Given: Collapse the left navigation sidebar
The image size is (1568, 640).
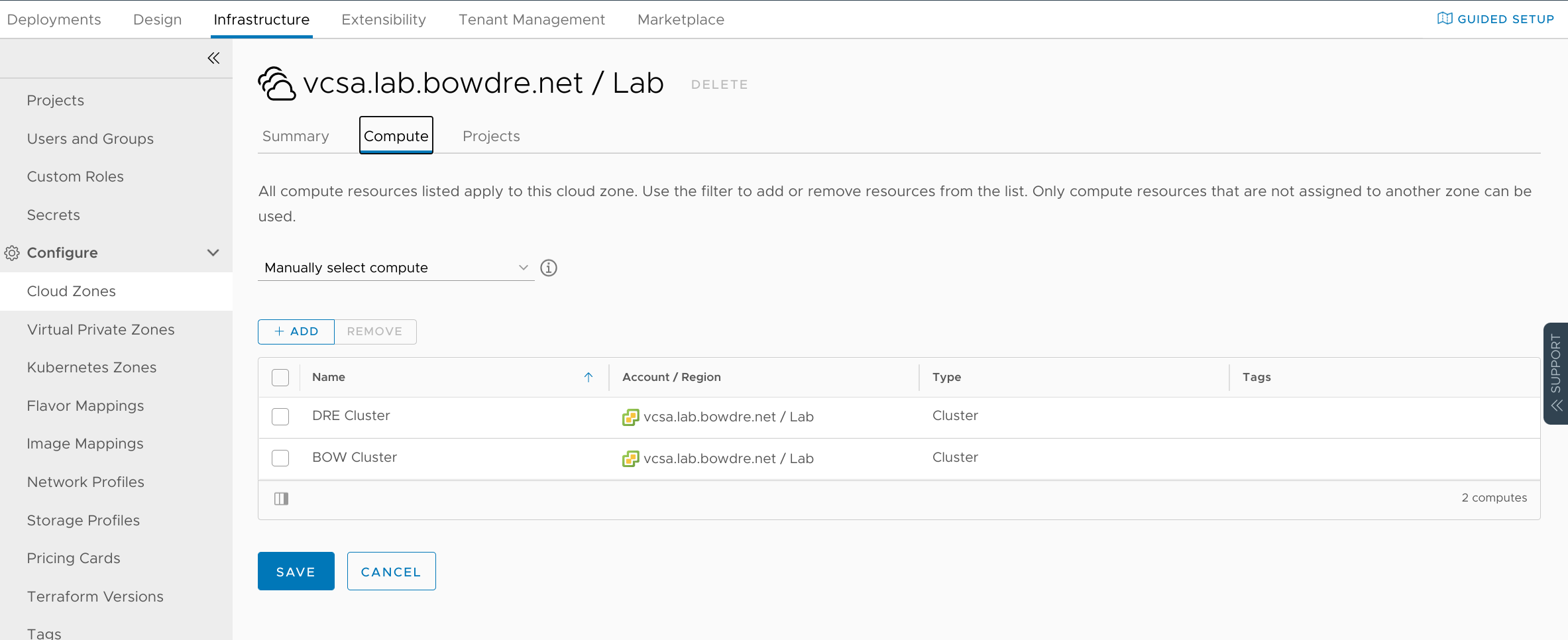Looking at the screenshot, I should [x=213, y=58].
